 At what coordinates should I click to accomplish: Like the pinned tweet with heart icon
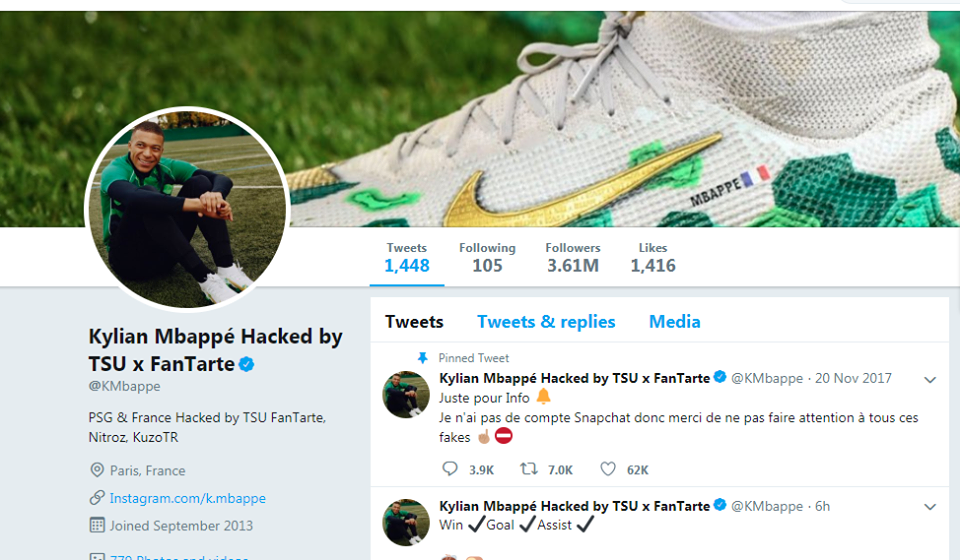point(608,468)
